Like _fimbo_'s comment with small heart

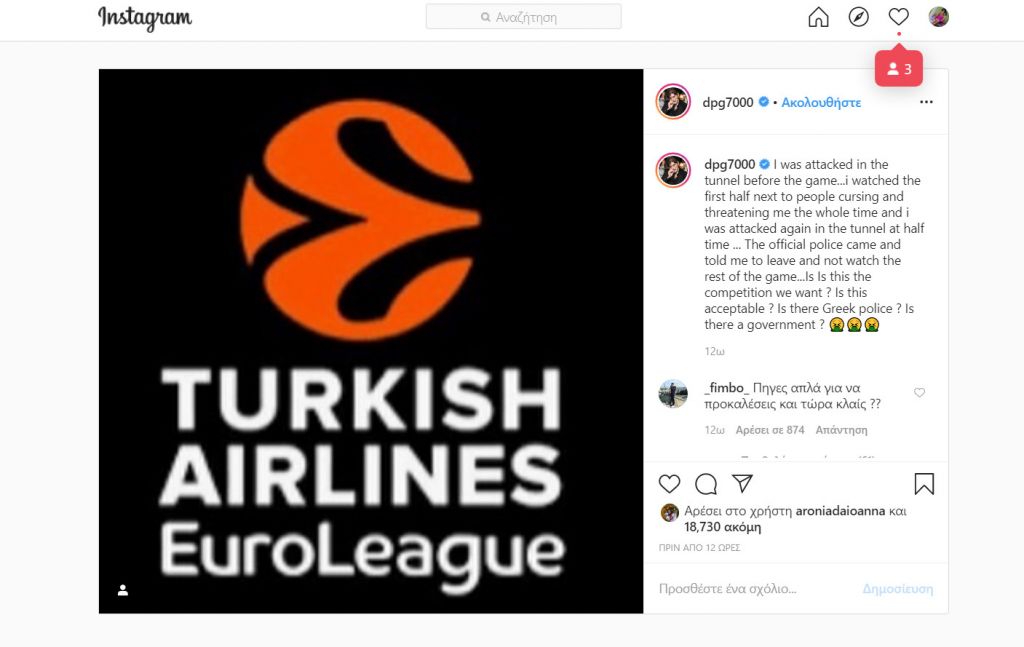point(920,392)
